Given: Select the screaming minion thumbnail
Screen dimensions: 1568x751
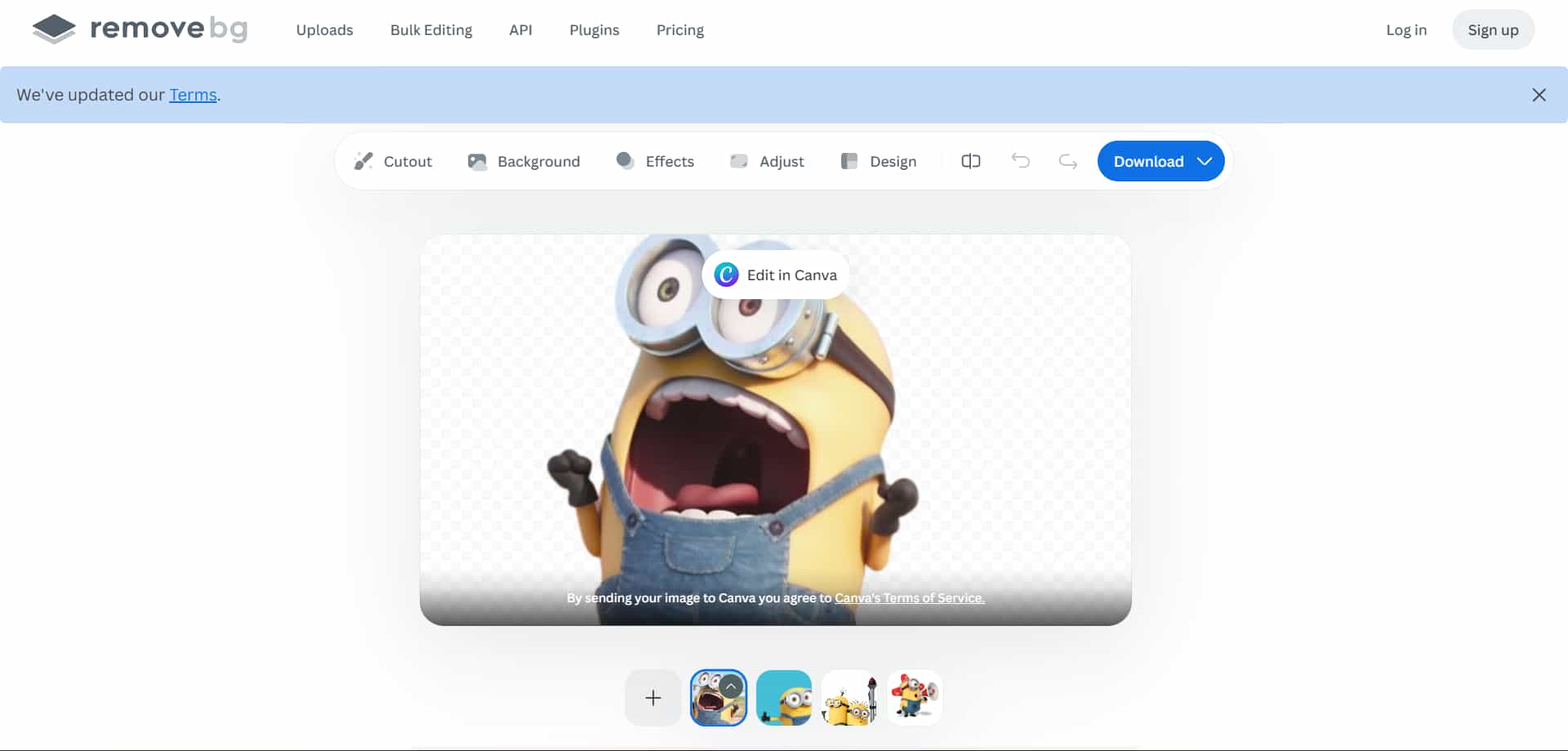Looking at the screenshot, I should 719,698.
